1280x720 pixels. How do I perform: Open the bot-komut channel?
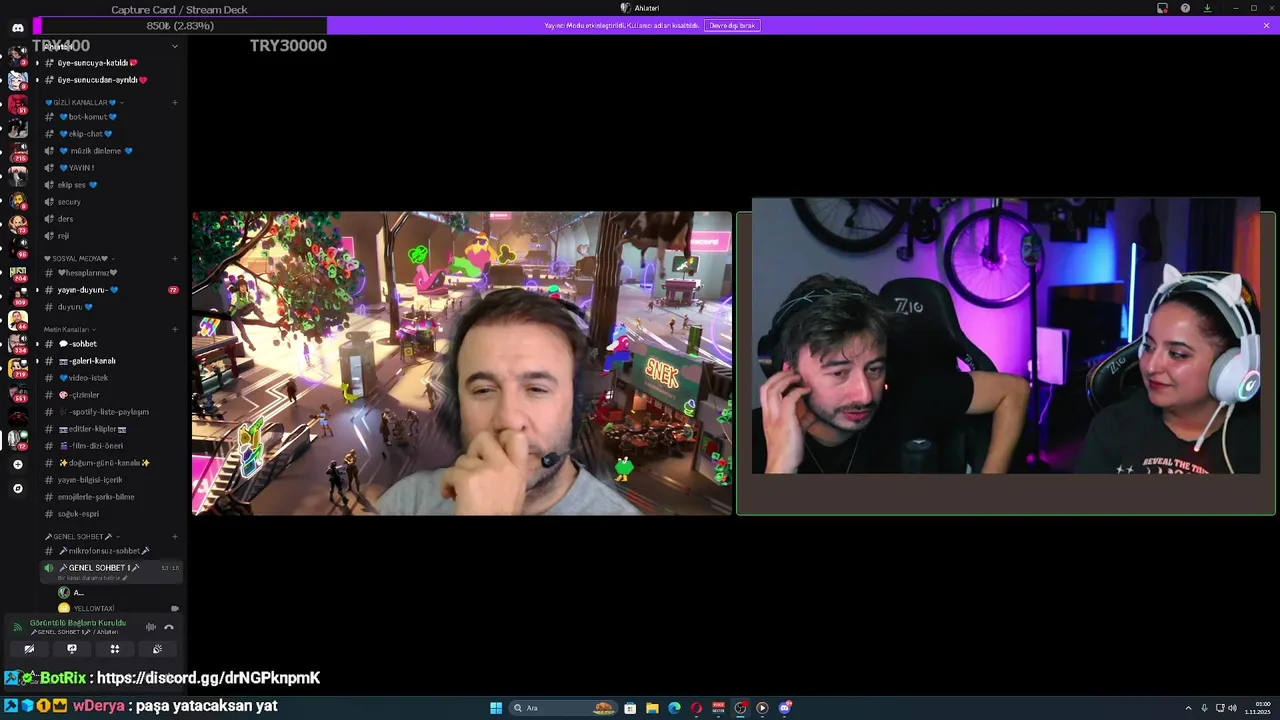[110, 117]
